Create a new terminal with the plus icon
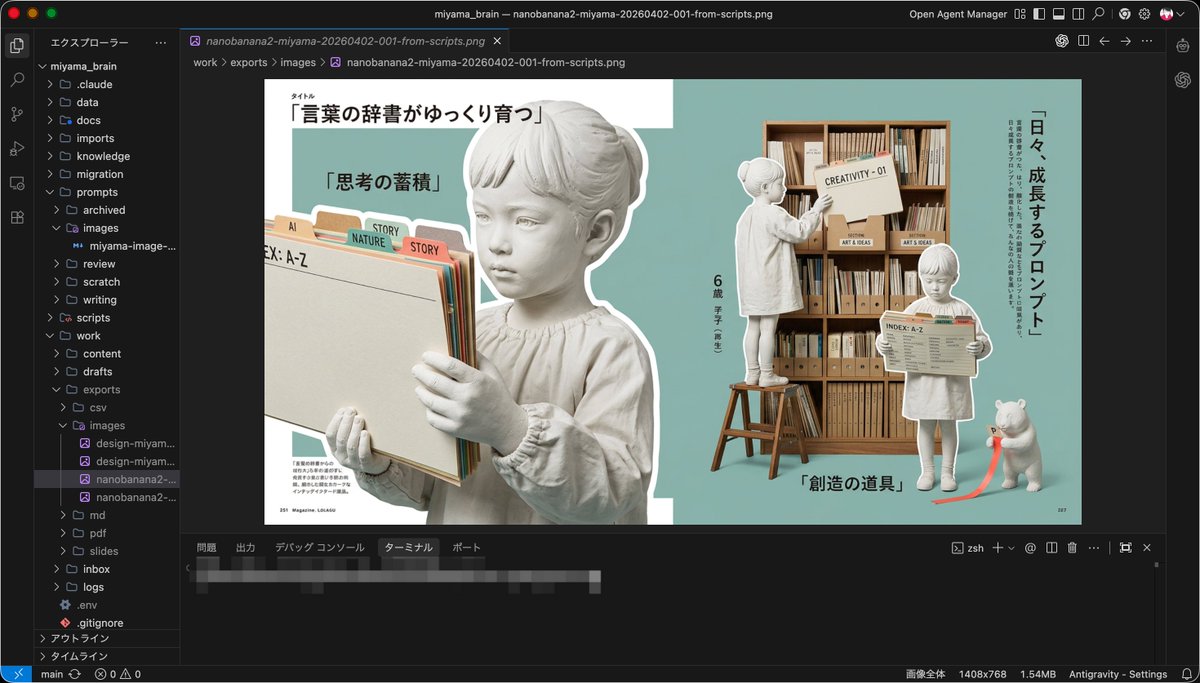The height and width of the screenshot is (683, 1200). coord(997,547)
